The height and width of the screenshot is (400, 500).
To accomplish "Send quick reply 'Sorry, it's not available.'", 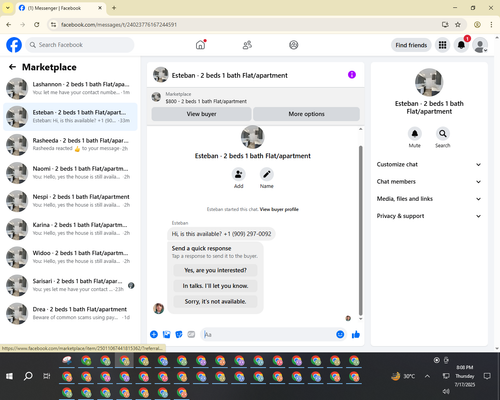I will (x=215, y=302).
